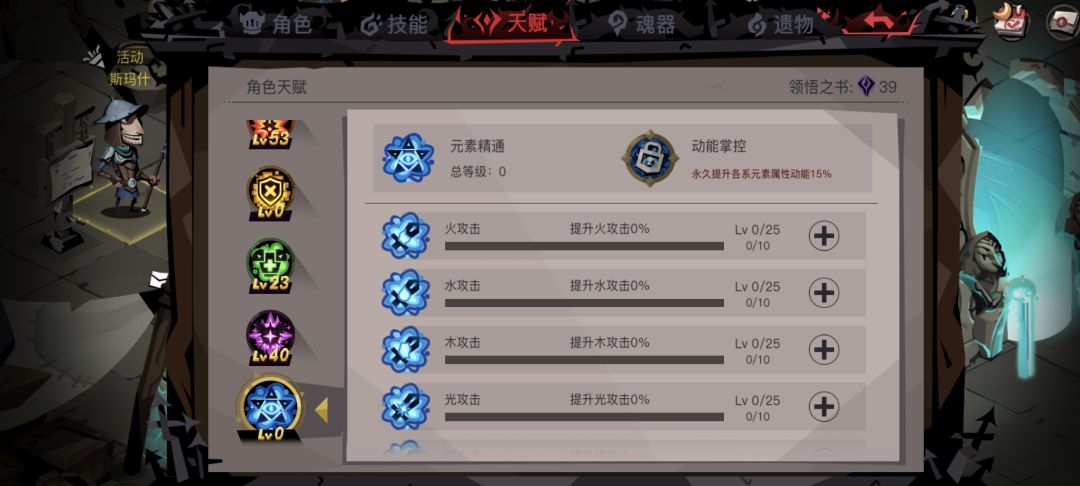Image resolution: width=1080 pixels, height=486 pixels.
Task: Select the fire Lv53 talent icon
Action: coord(271,134)
